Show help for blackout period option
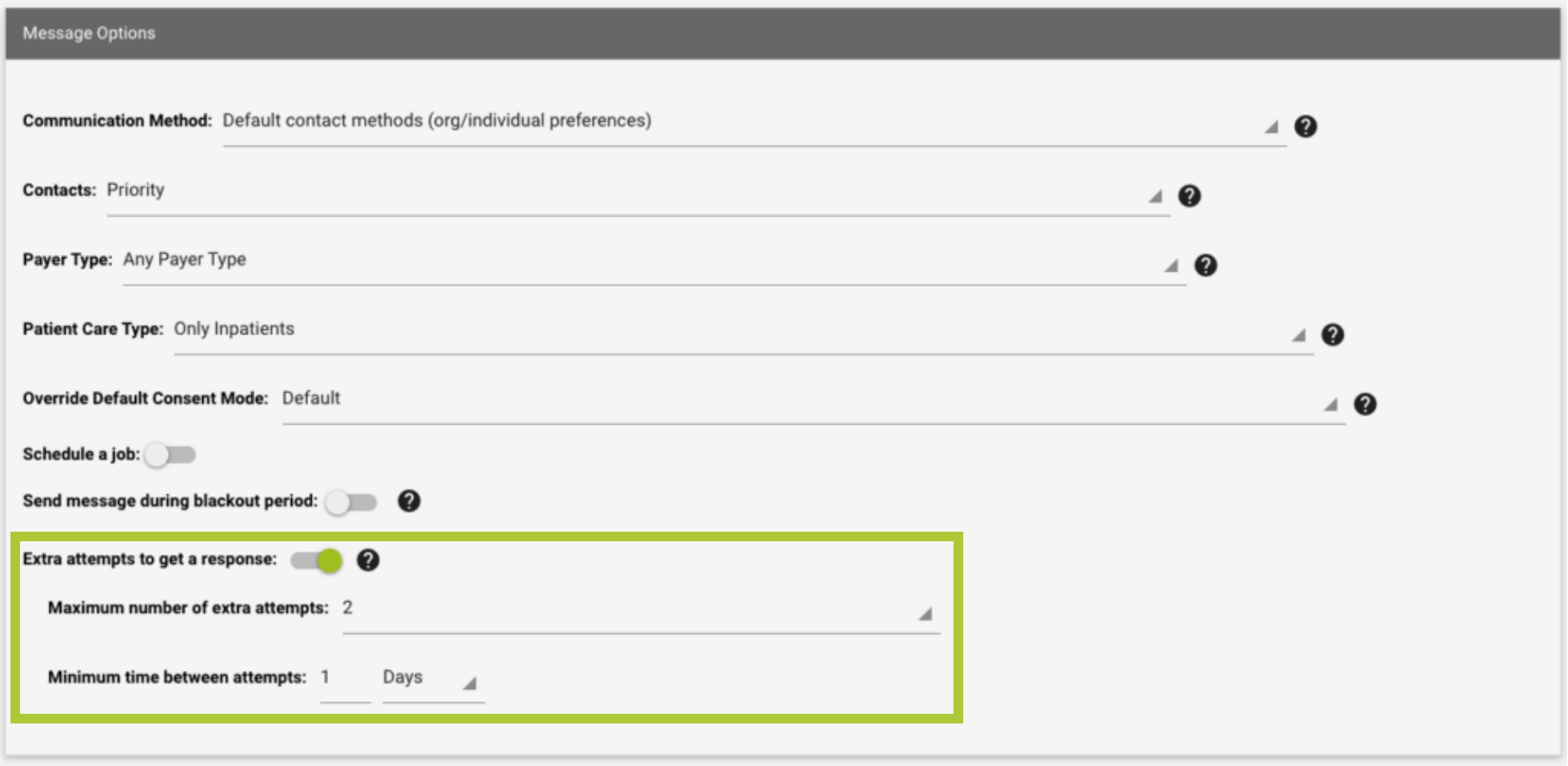 click(409, 501)
